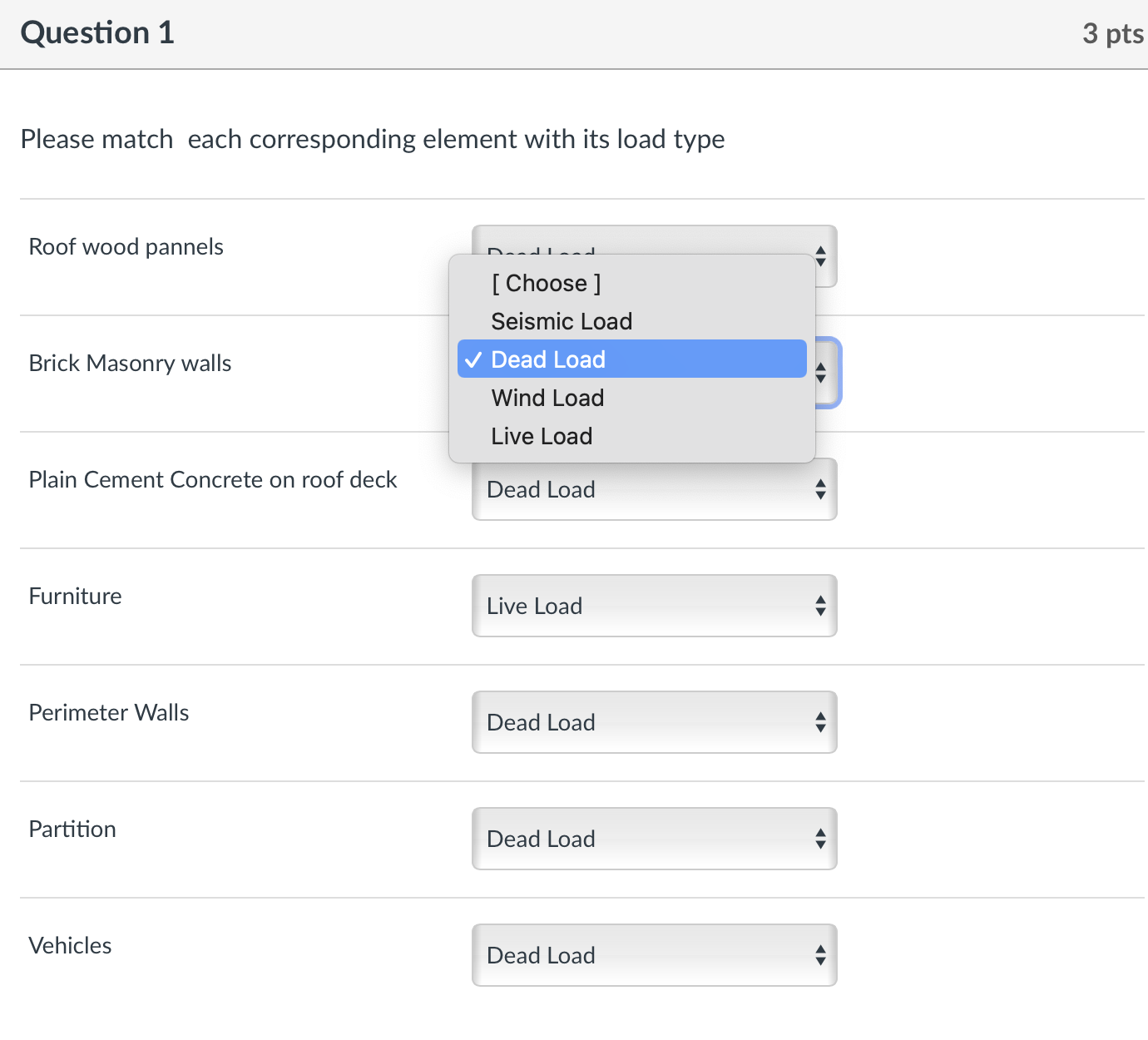Click the Vehicles row label
Screen dimensions: 1148x1040
pos(70,945)
